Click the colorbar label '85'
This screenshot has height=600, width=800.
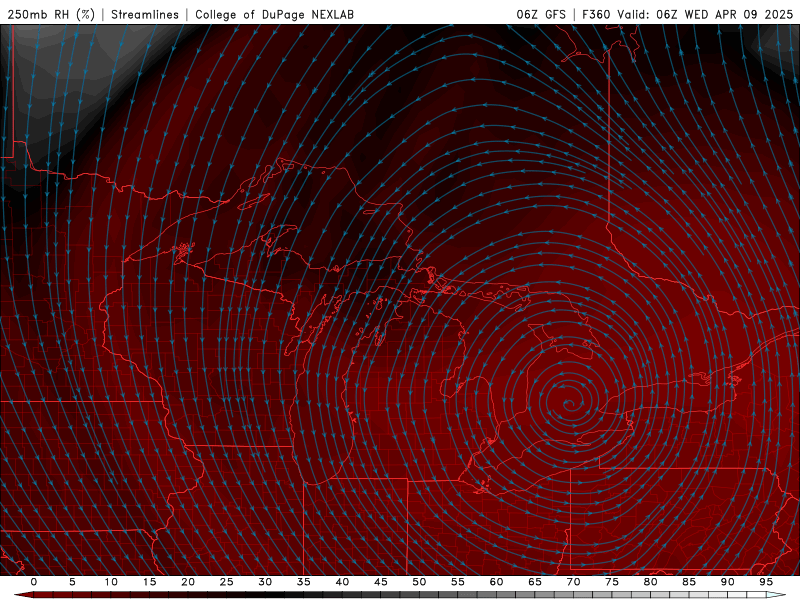coord(688,582)
